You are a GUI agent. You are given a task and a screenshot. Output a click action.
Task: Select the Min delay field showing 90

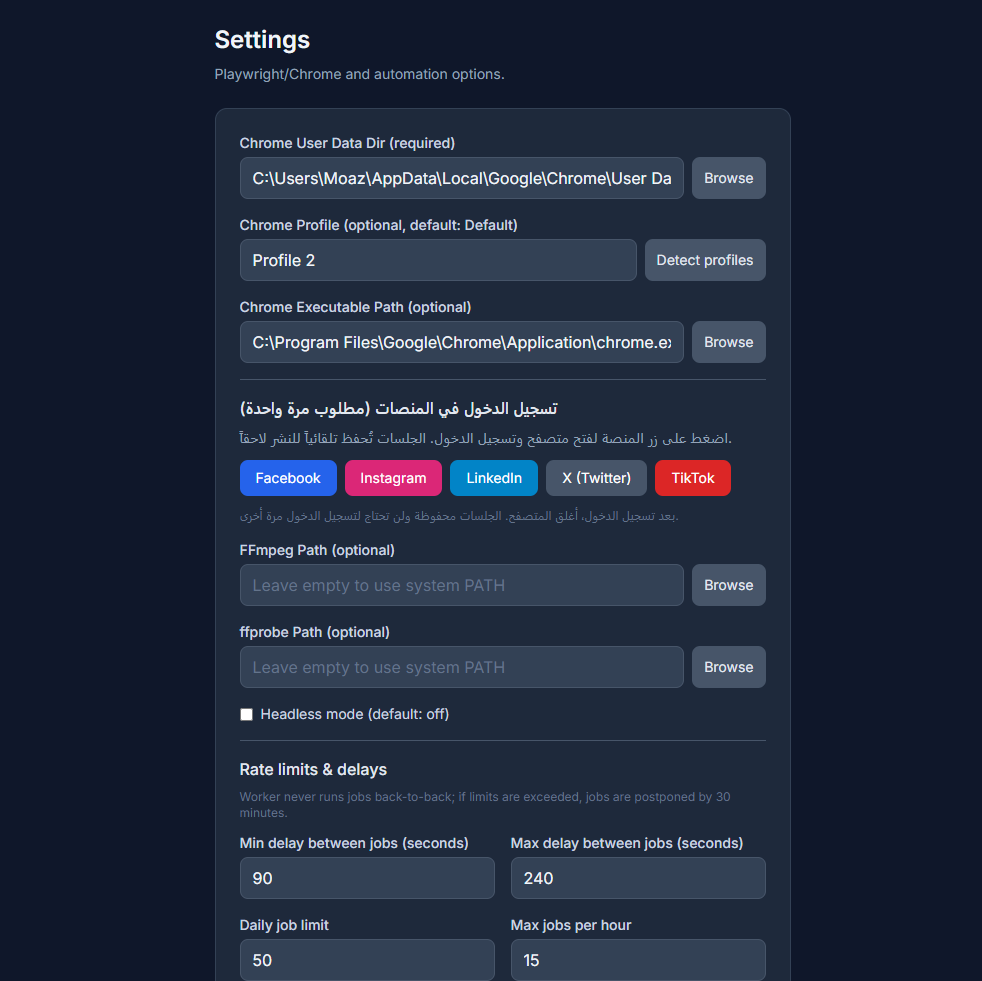(367, 878)
